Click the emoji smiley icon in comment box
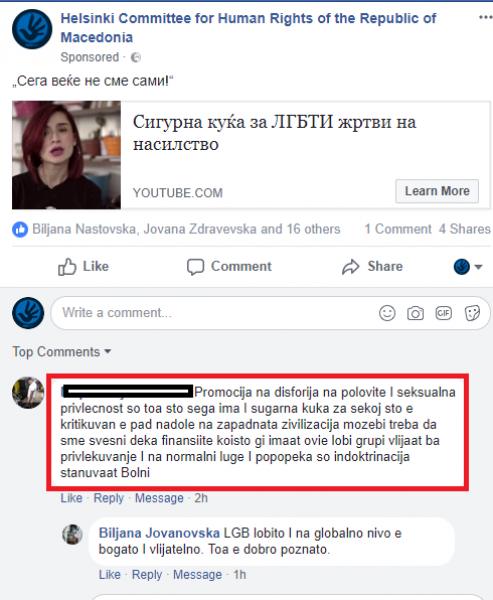The image size is (493, 600). (x=387, y=313)
